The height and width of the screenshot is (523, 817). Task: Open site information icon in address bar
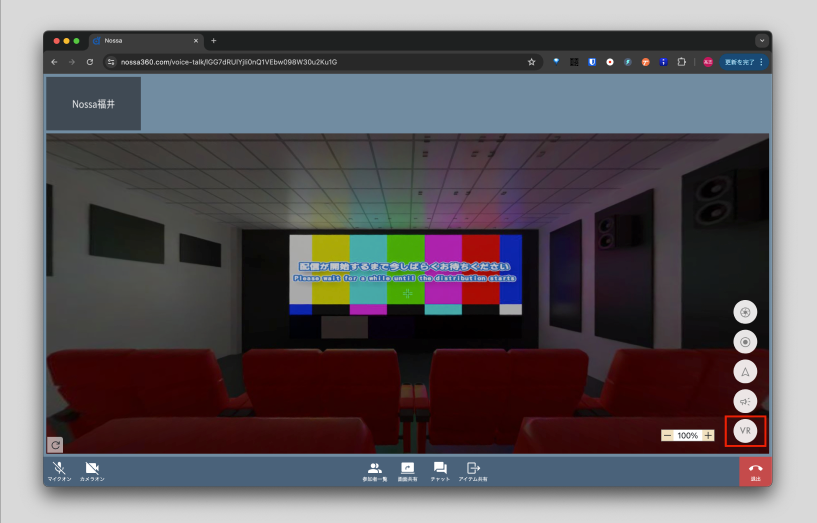click(x=110, y=62)
